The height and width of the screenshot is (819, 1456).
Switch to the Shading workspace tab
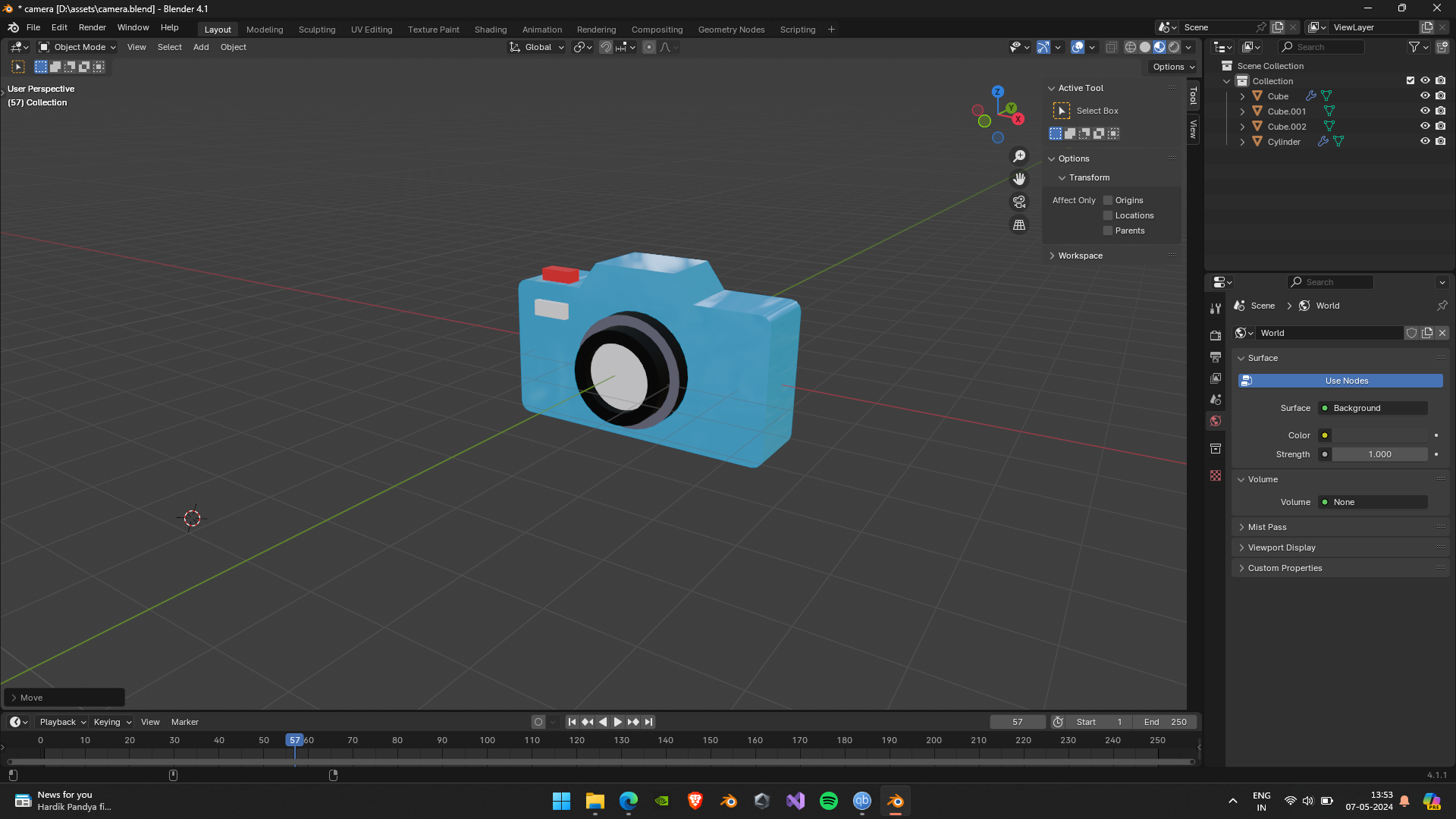(490, 30)
